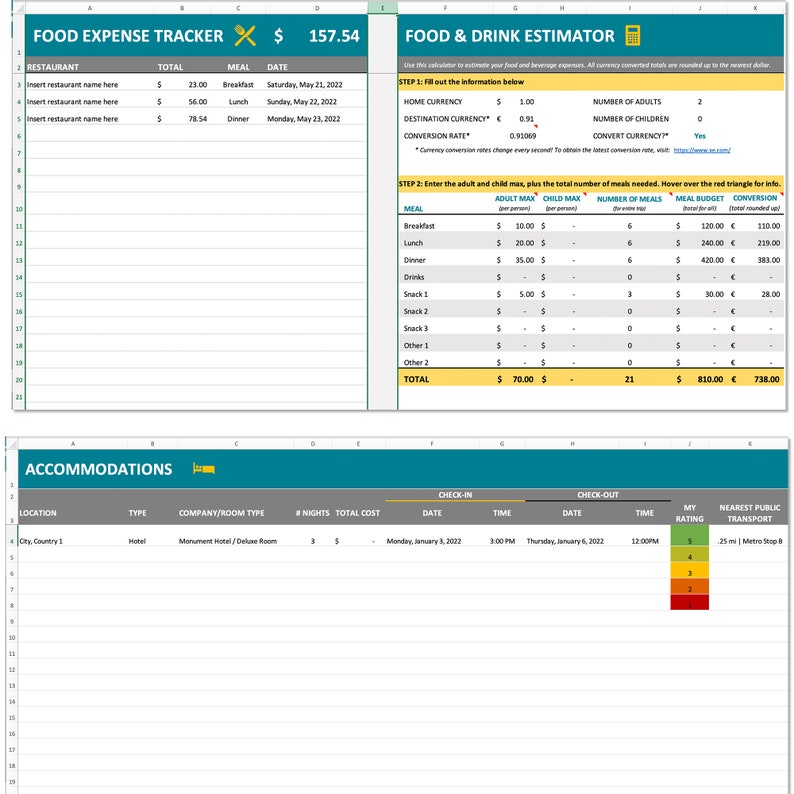
Task: Click the Dinner meal cell dated May 23
Action: [x=238, y=119]
